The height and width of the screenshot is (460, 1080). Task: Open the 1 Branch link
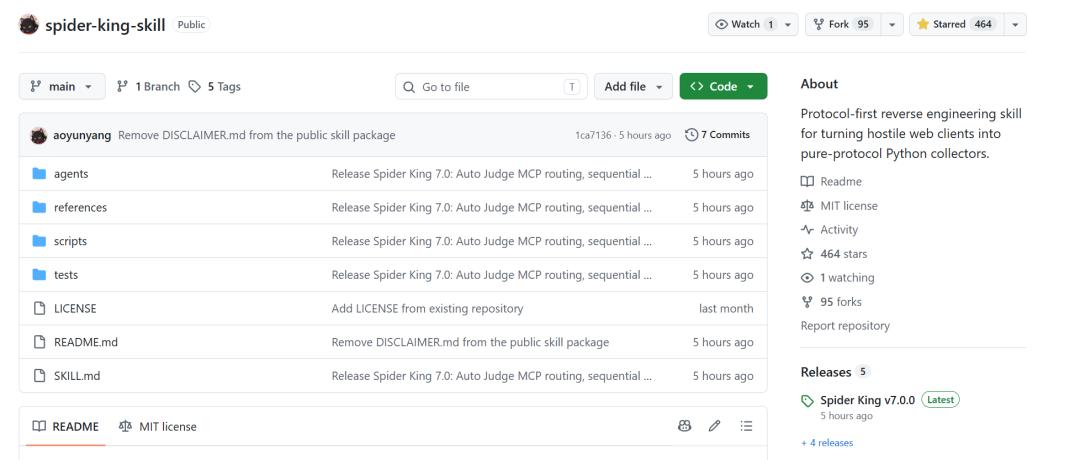pyautogui.click(x=148, y=87)
